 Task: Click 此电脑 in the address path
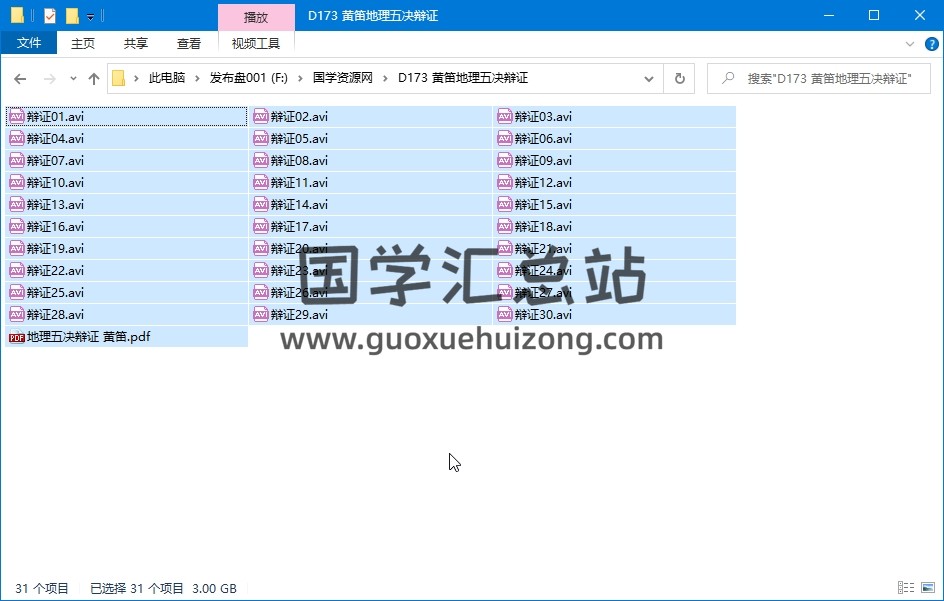point(167,78)
